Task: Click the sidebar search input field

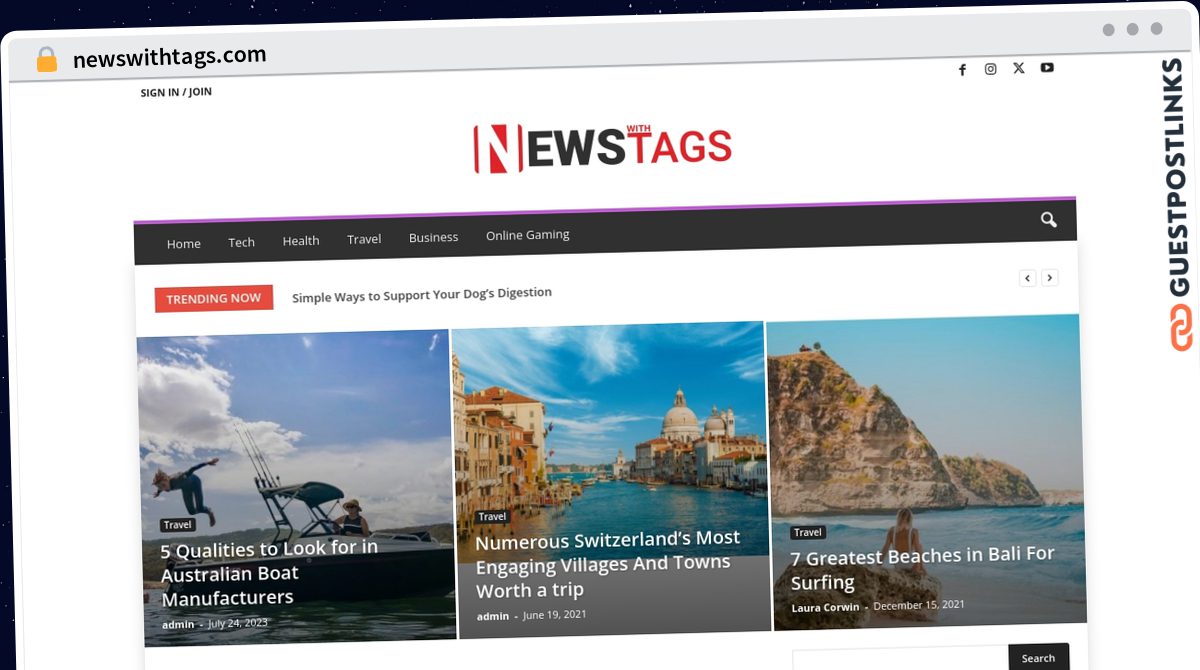Action: coord(900,660)
